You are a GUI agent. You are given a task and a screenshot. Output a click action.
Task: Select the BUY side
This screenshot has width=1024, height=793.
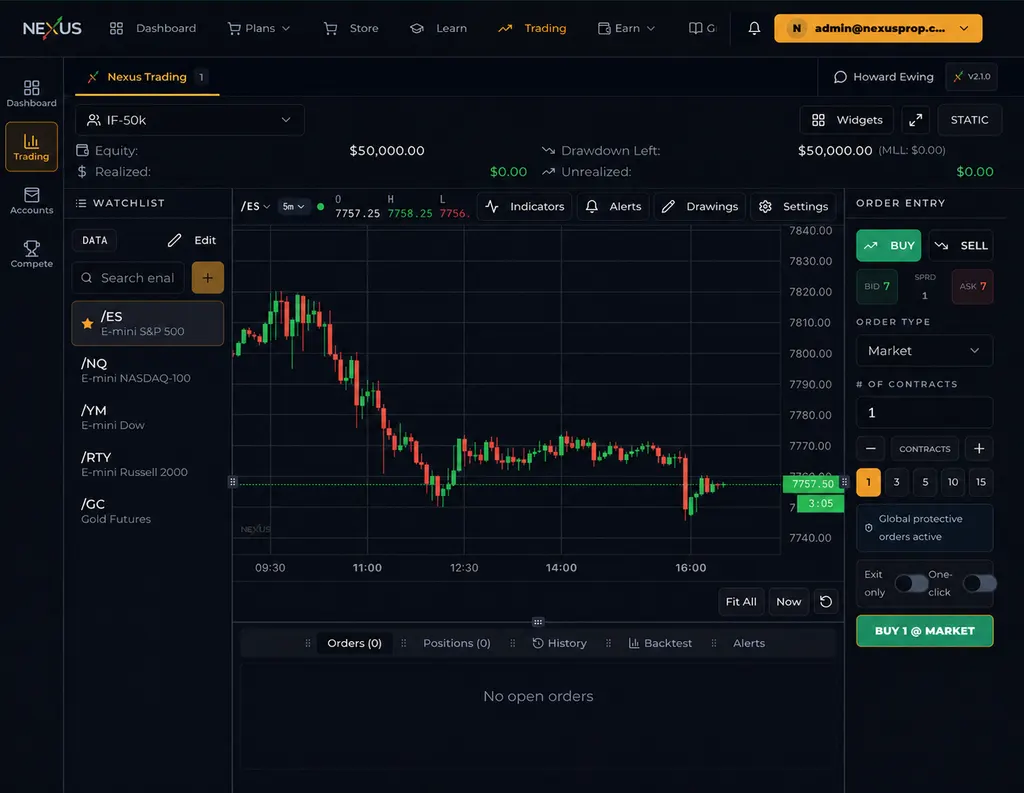[889, 246]
